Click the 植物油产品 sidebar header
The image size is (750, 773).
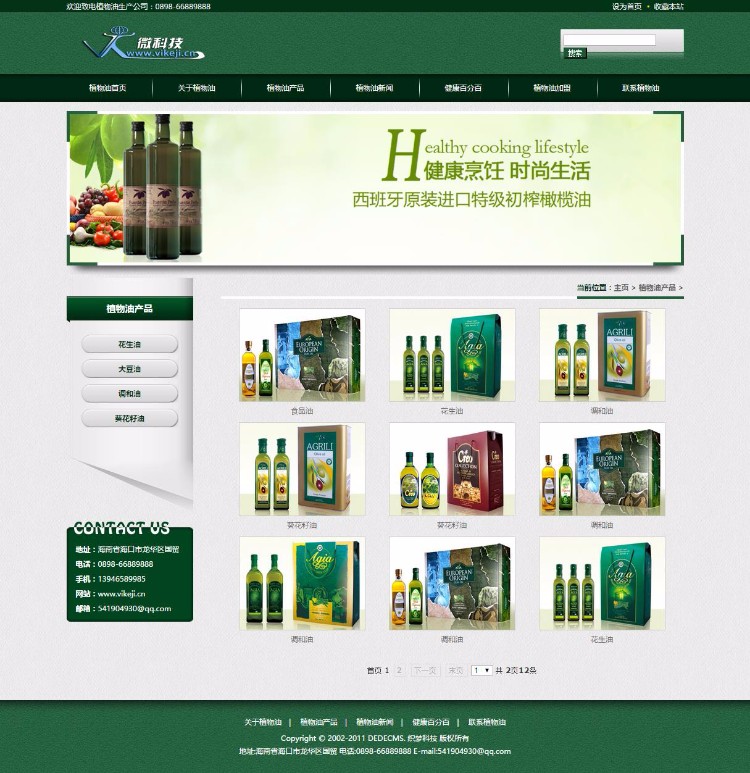[130, 309]
